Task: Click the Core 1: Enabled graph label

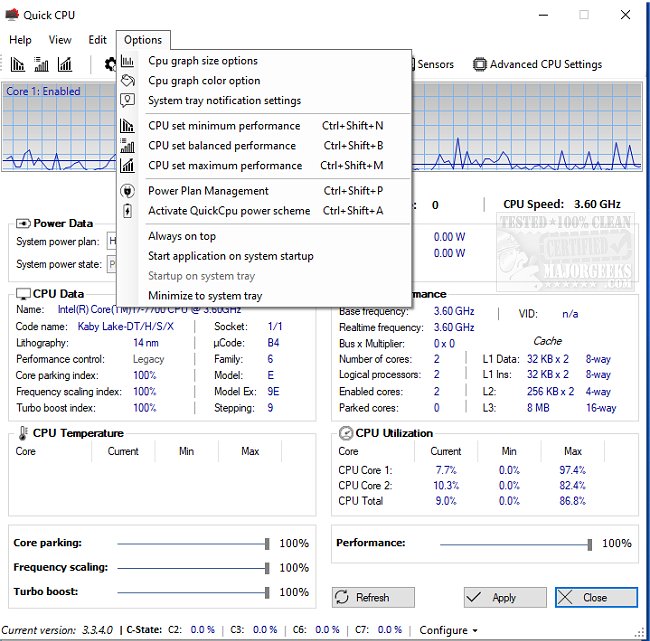Action: click(43, 91)
